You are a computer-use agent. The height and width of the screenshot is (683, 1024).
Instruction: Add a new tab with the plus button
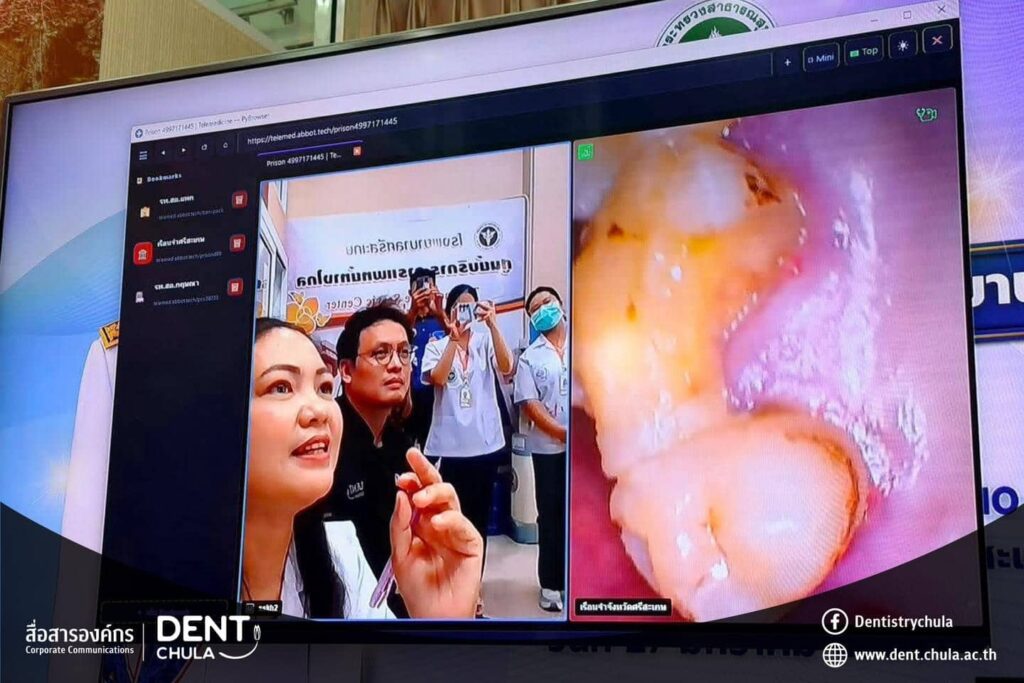pos(788,63)
